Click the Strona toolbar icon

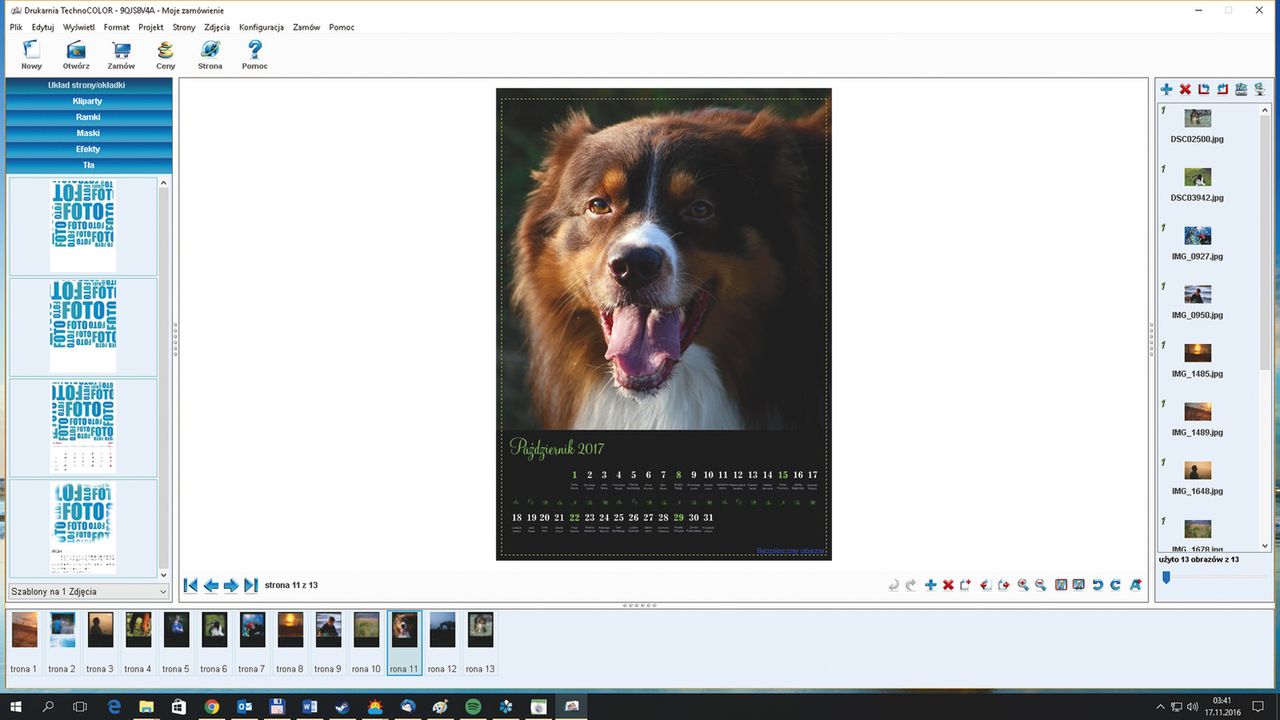point(210,50)
